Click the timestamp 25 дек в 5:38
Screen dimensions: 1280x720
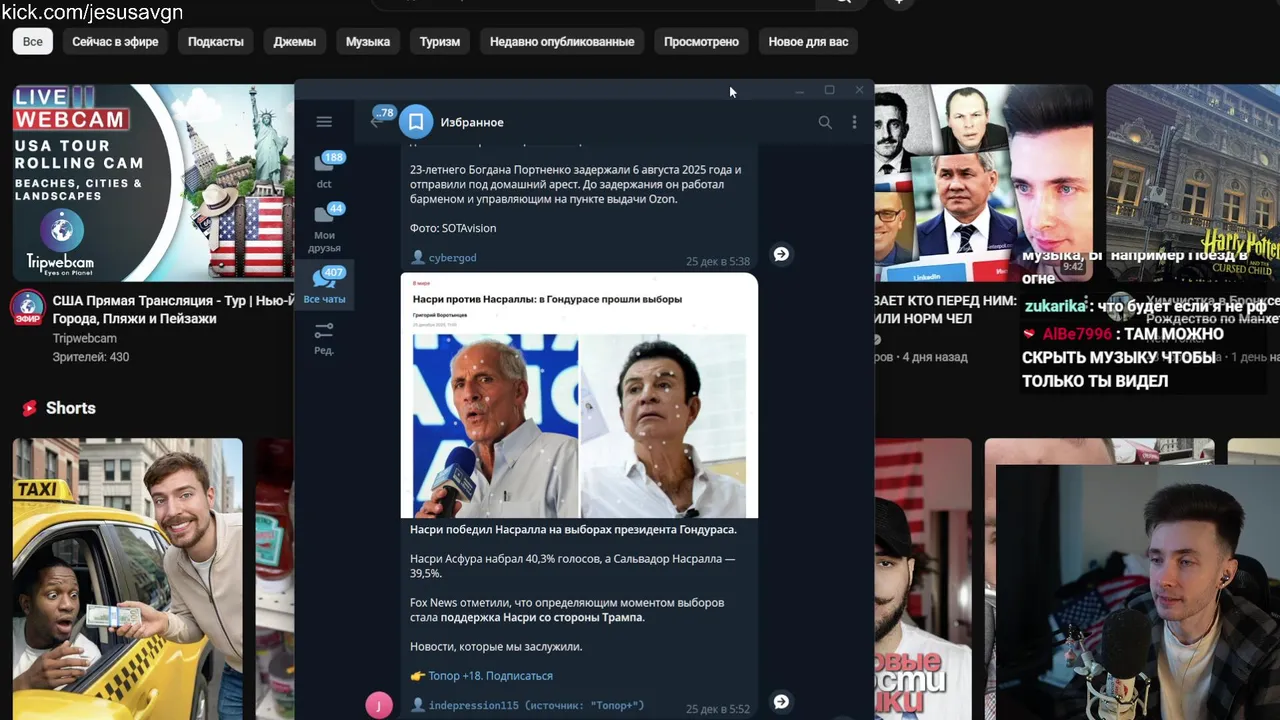tap(717, 261)
